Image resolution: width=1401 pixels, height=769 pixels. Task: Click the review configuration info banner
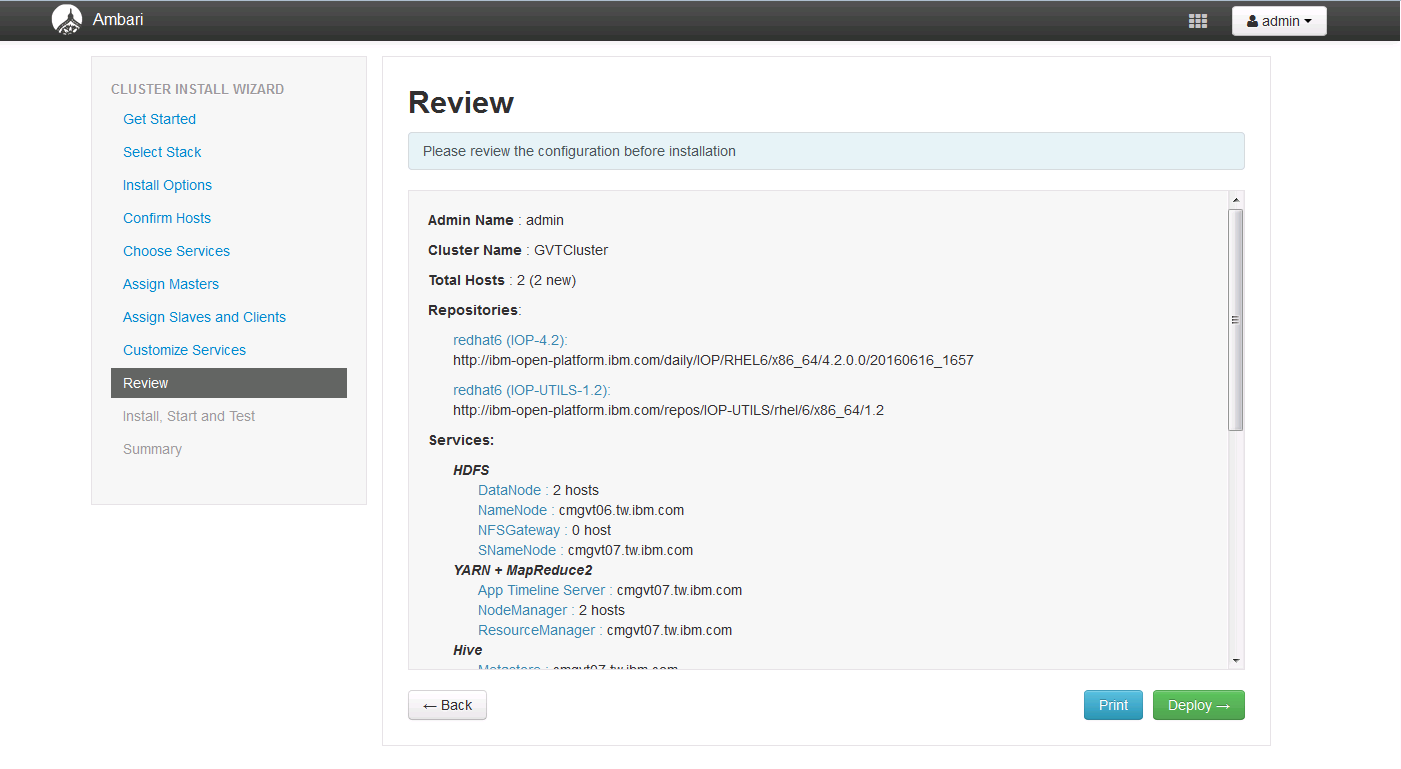(826, 151)
